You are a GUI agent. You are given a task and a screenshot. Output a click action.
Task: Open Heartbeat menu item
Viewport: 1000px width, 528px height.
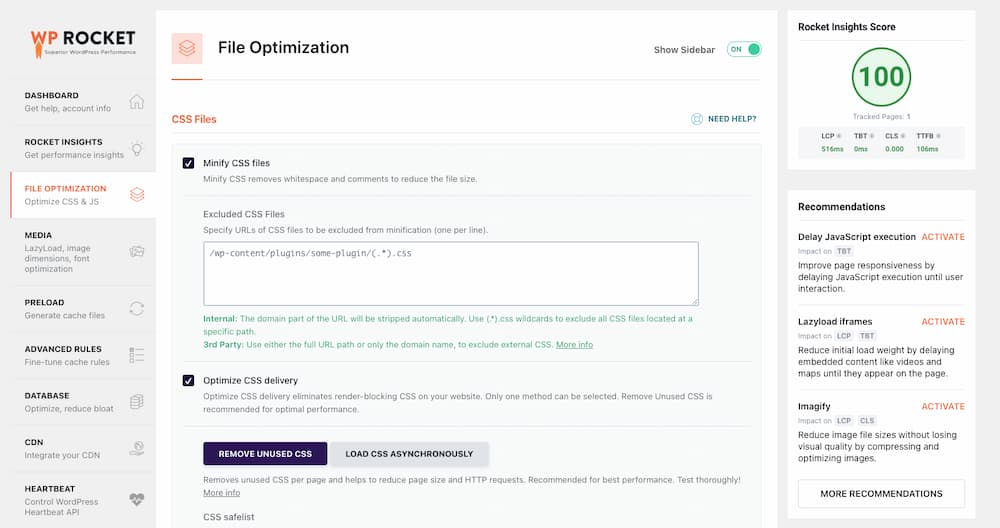pyautogui.click(x=83, y=499)
